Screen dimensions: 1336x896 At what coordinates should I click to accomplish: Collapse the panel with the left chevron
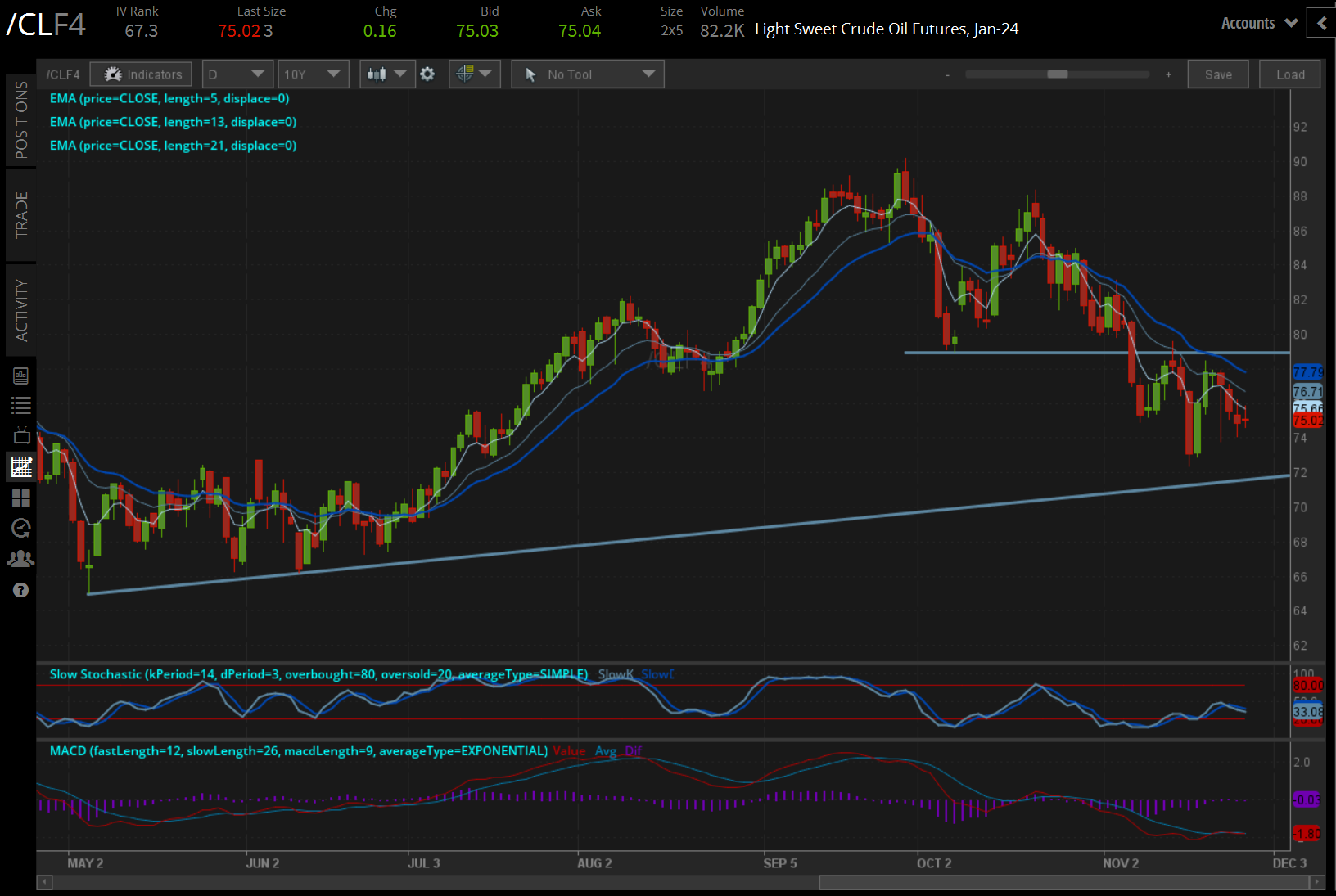(x=1321, y=24)
